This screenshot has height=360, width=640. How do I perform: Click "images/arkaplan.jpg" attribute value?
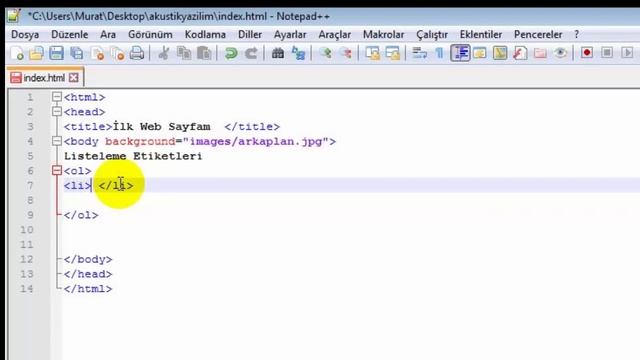tap(256, 141)
